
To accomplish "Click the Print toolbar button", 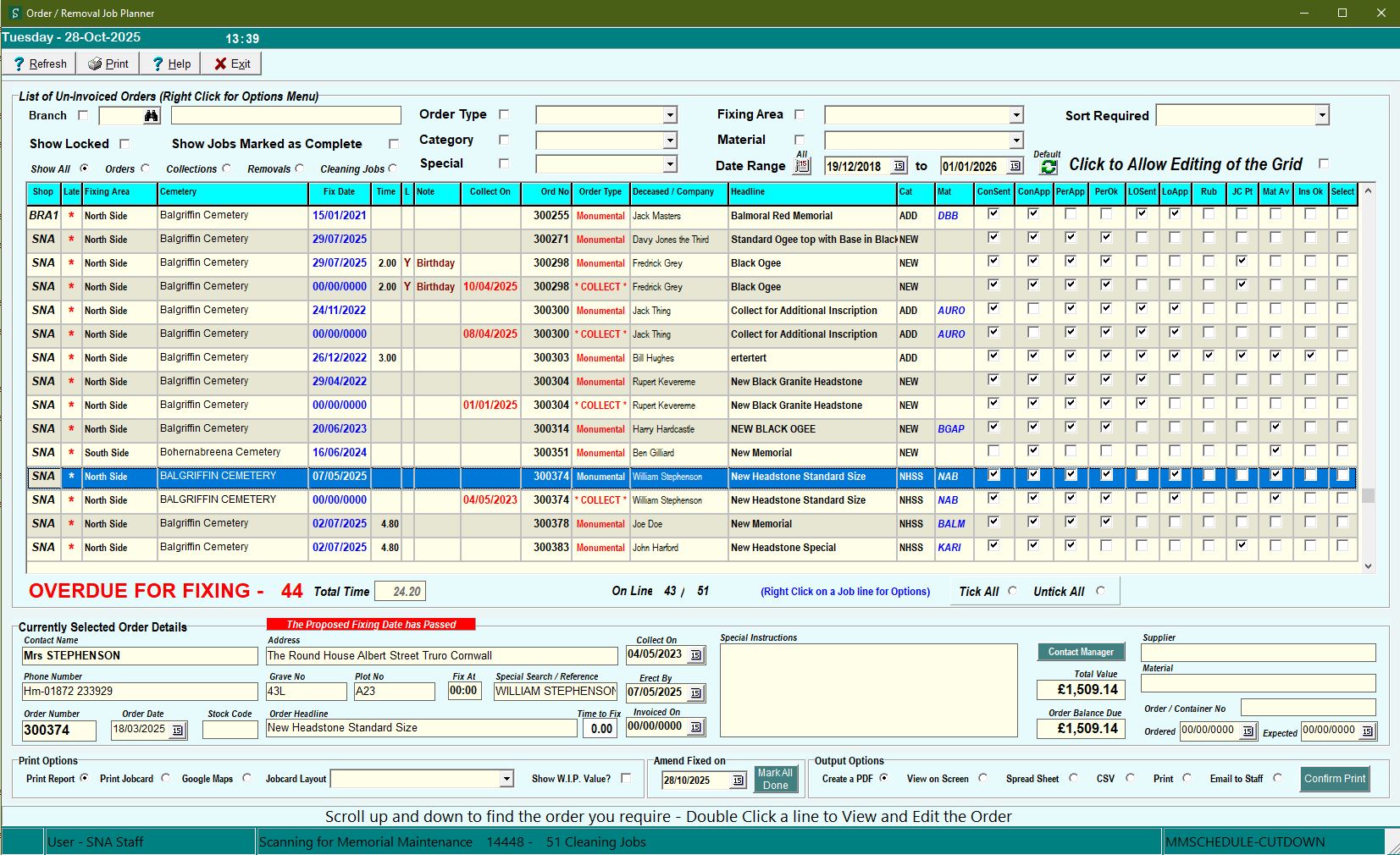I will tap(108, 63).
